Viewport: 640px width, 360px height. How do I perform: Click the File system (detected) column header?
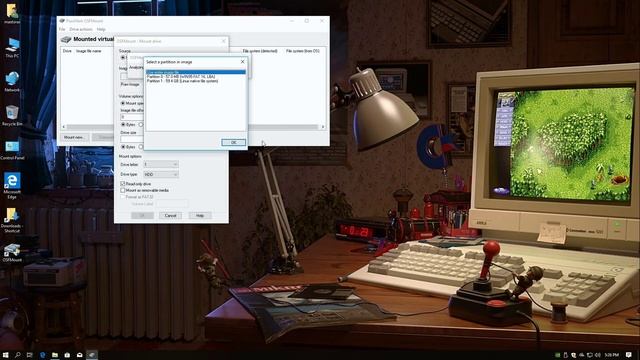point(260,51)
